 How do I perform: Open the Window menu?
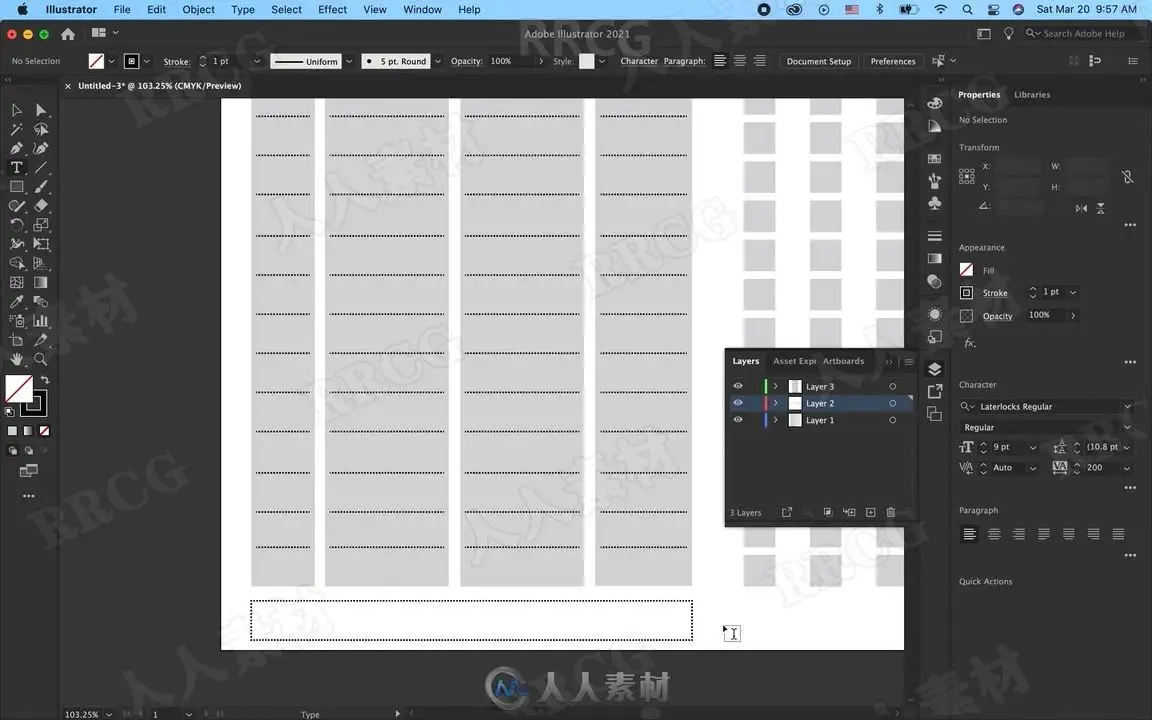click(x=422, y=10)
